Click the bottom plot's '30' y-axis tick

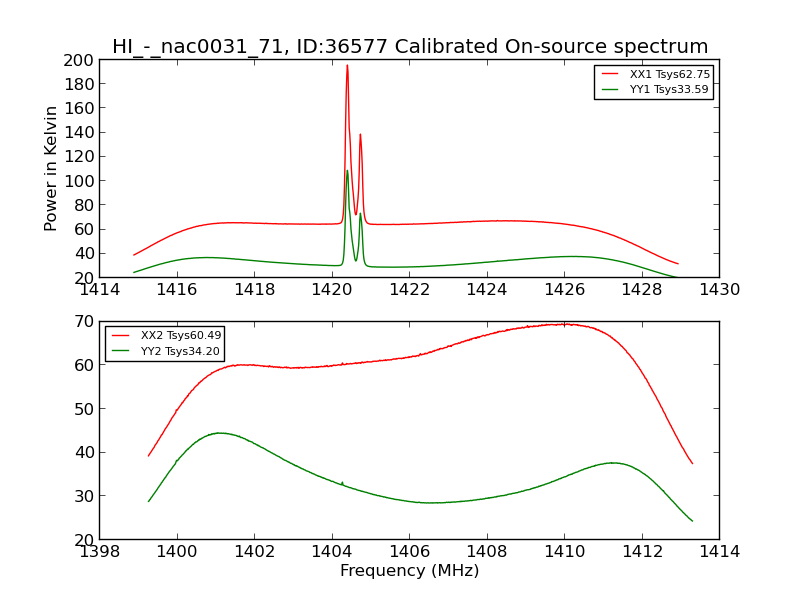84,496
